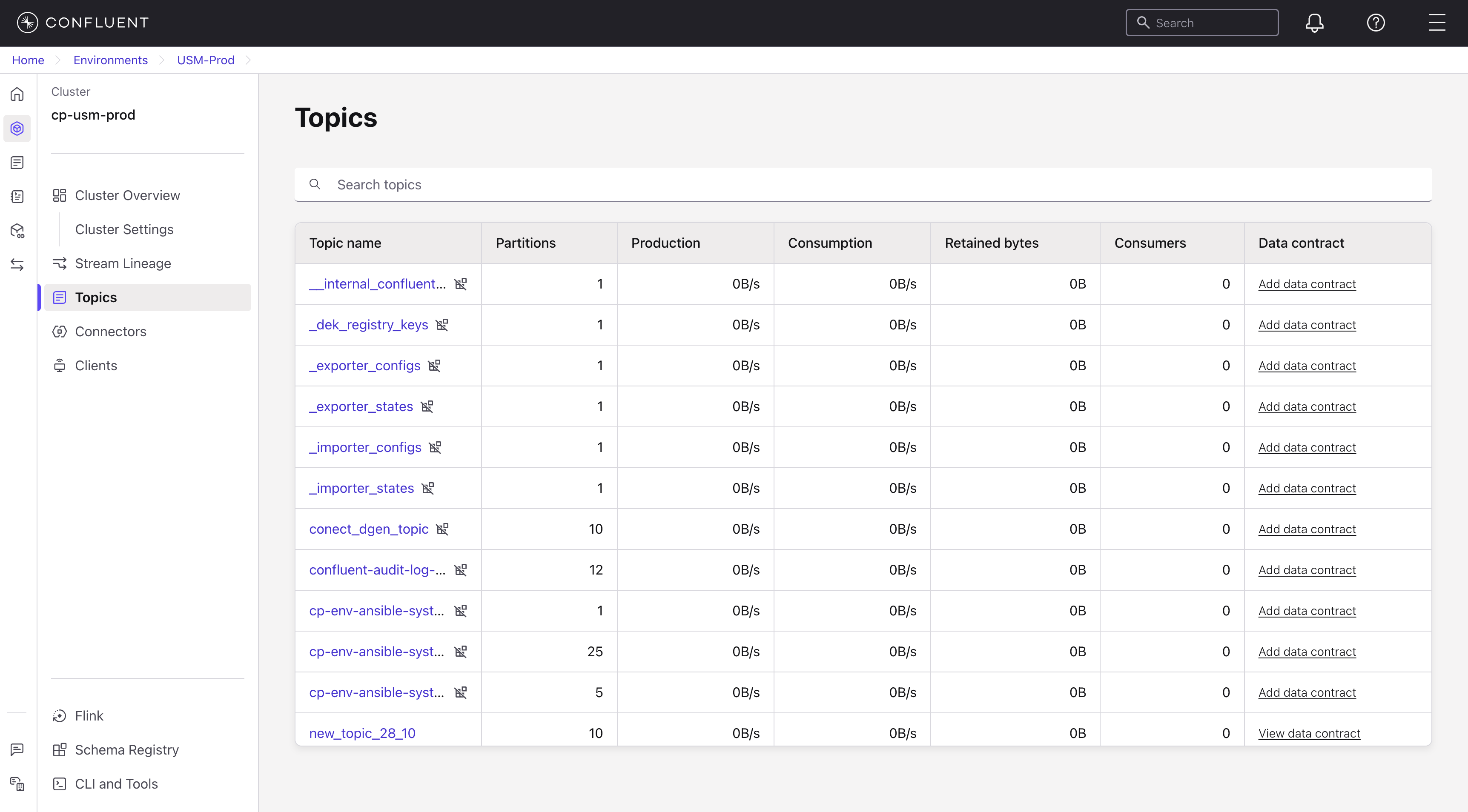Open the new_topic_28_10 topic
The height and width of the screenshot is (812, 1468).
click(x=362, y=733)
